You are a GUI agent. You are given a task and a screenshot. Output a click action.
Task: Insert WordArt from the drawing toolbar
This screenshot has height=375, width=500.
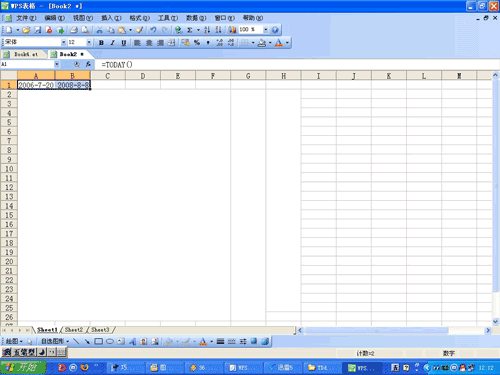point(132,341)
